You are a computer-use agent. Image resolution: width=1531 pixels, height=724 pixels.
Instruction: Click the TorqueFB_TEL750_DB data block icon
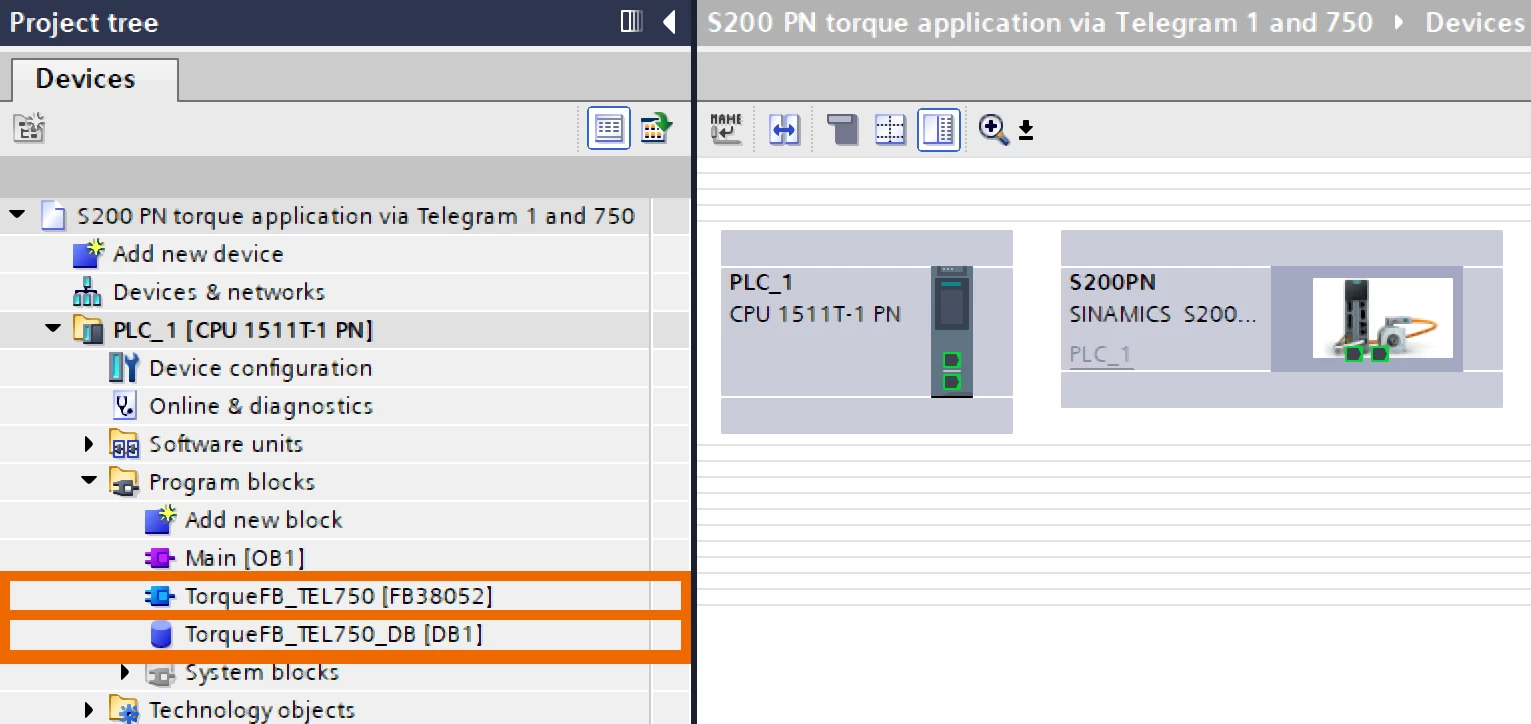[x=160, y=634]
